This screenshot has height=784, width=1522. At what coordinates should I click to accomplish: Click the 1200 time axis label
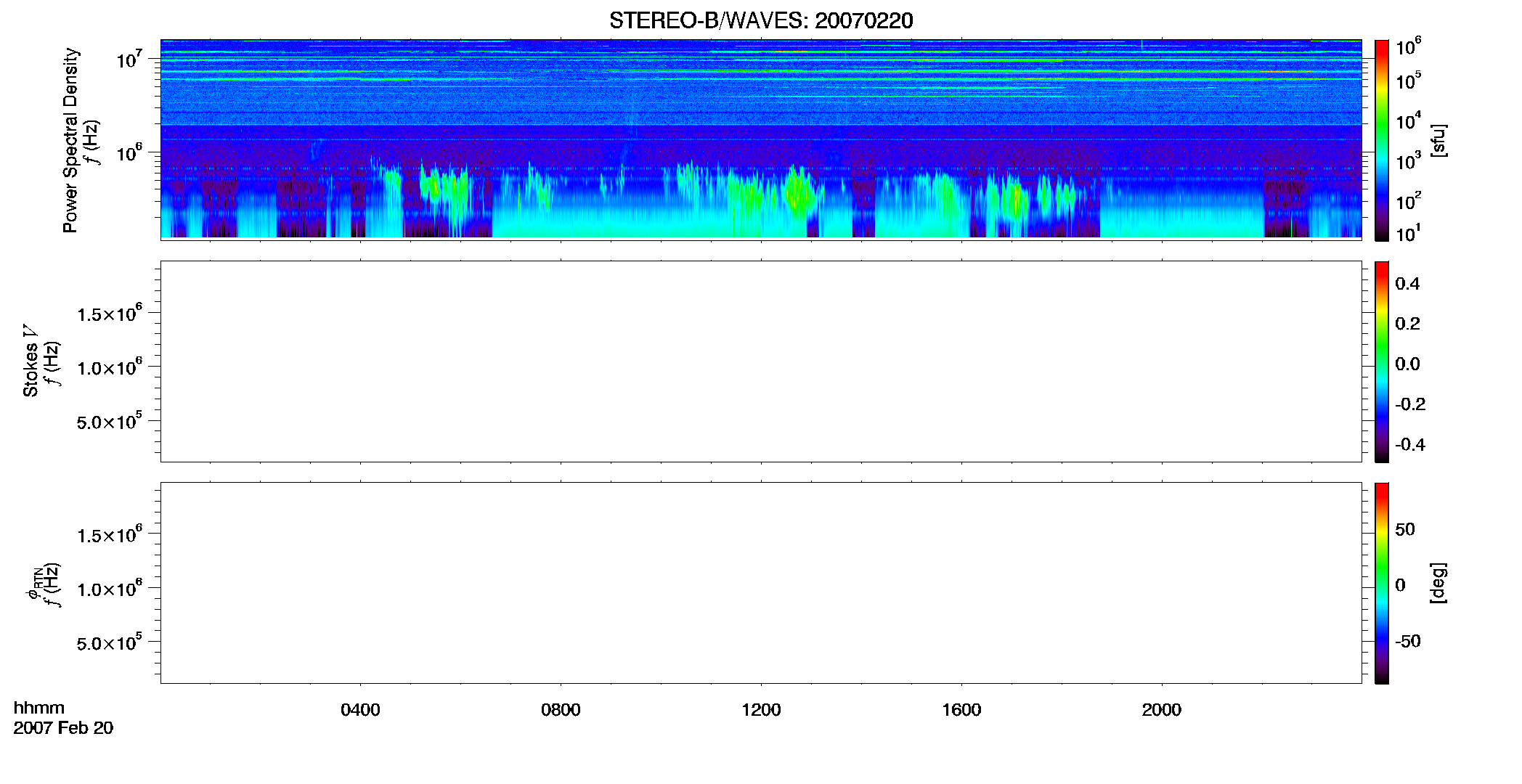(761, 710)
